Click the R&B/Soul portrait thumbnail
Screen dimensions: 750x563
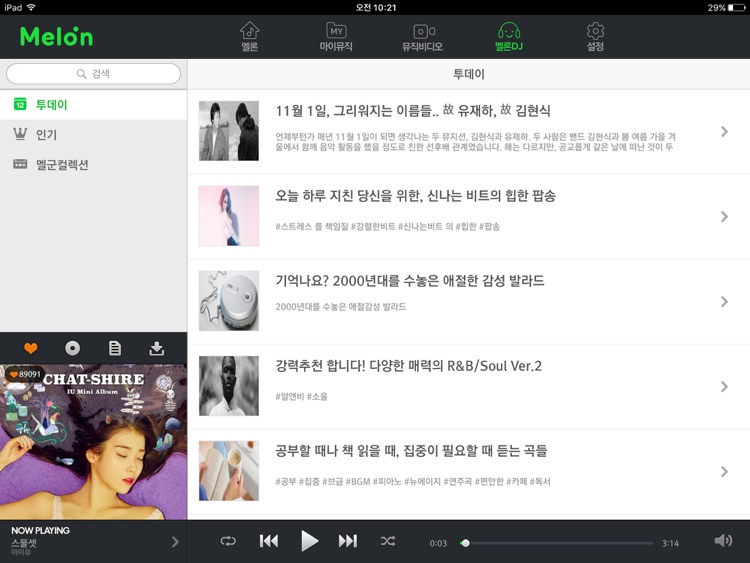pyautogui.click(x=229, y=386)
